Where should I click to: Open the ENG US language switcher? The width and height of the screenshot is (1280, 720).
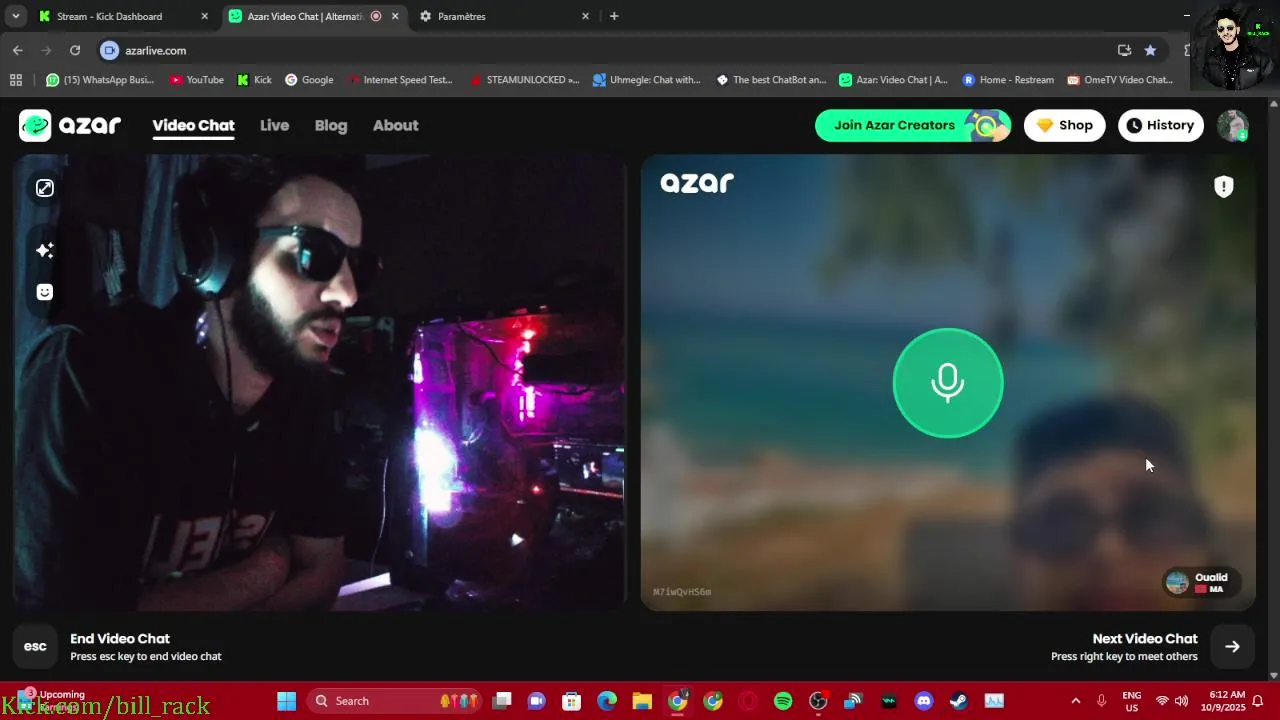(x=1132, y=701)
